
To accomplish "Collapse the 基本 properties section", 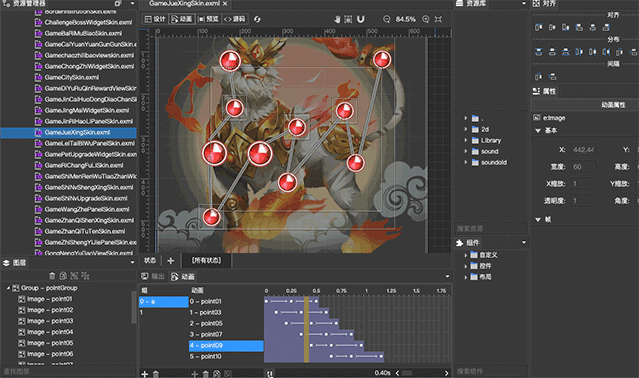I will 538,131.
